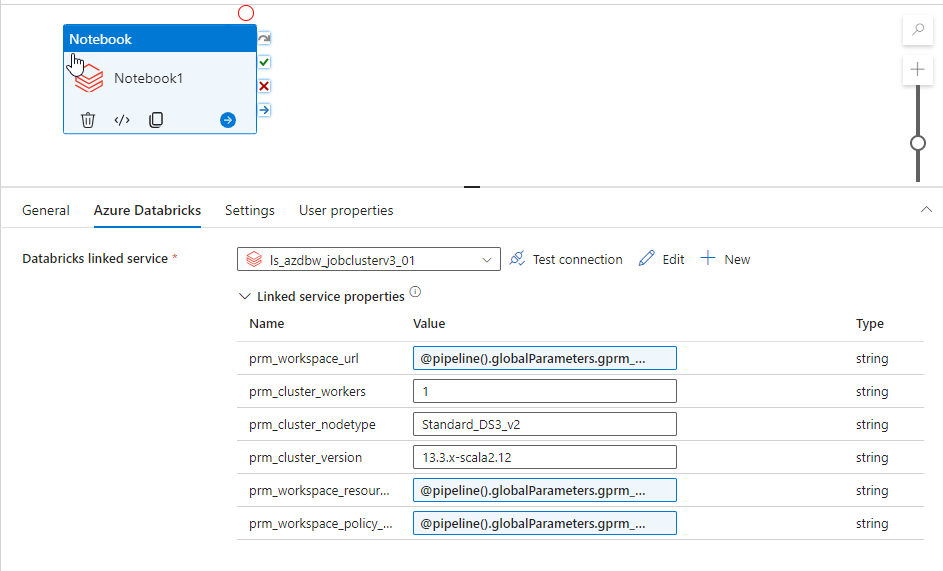Screen dimensions: 943x571
Task: Click the info icon beside Linked service properties
Action: point(415,292)
